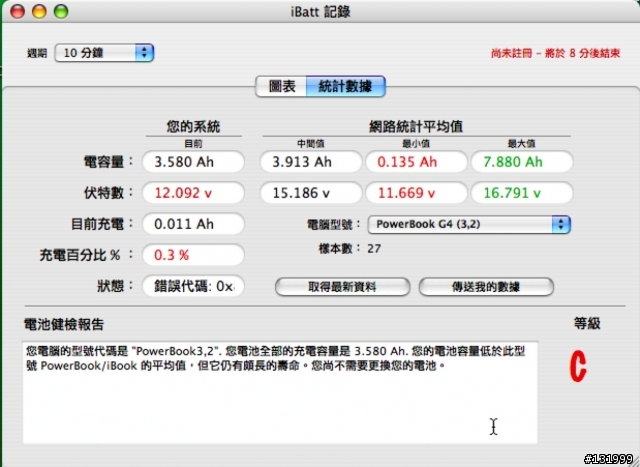Click the 電容量 row label
Viewport: 640px width, 467px height.
(108, 162)
